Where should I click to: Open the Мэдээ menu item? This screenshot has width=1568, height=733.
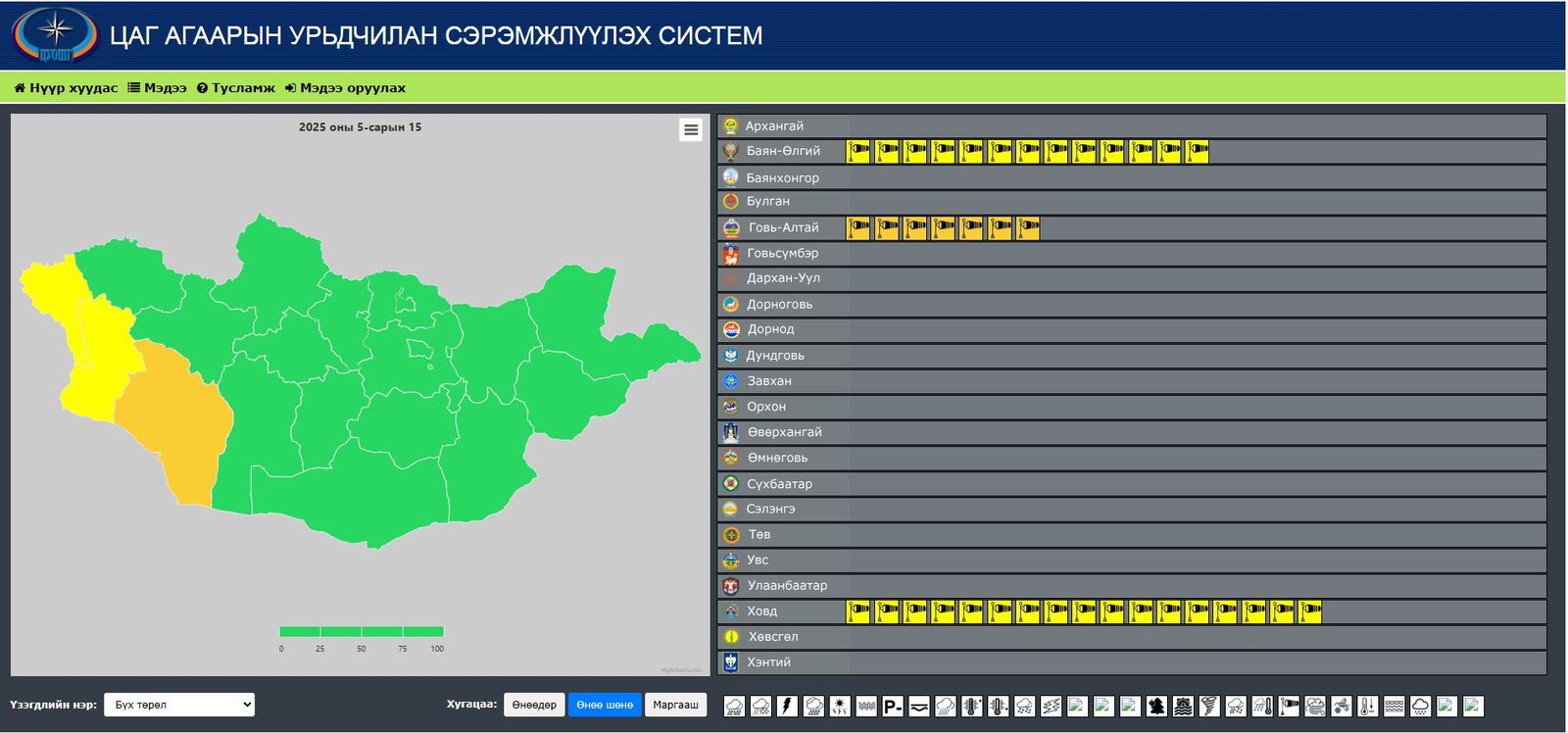click(157, 88)
